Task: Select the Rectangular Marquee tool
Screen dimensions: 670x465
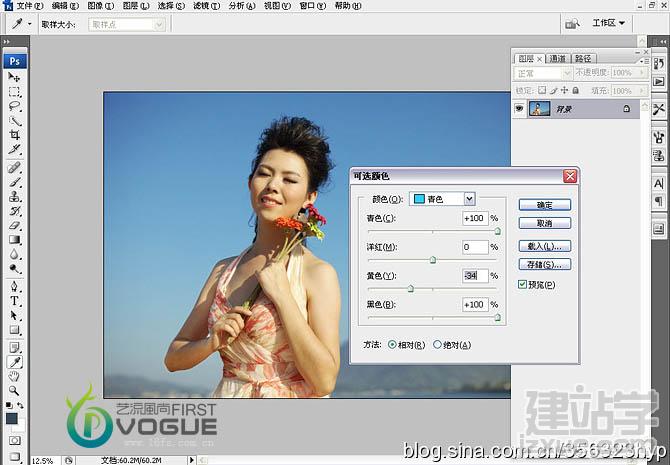Action: point(14,92)
